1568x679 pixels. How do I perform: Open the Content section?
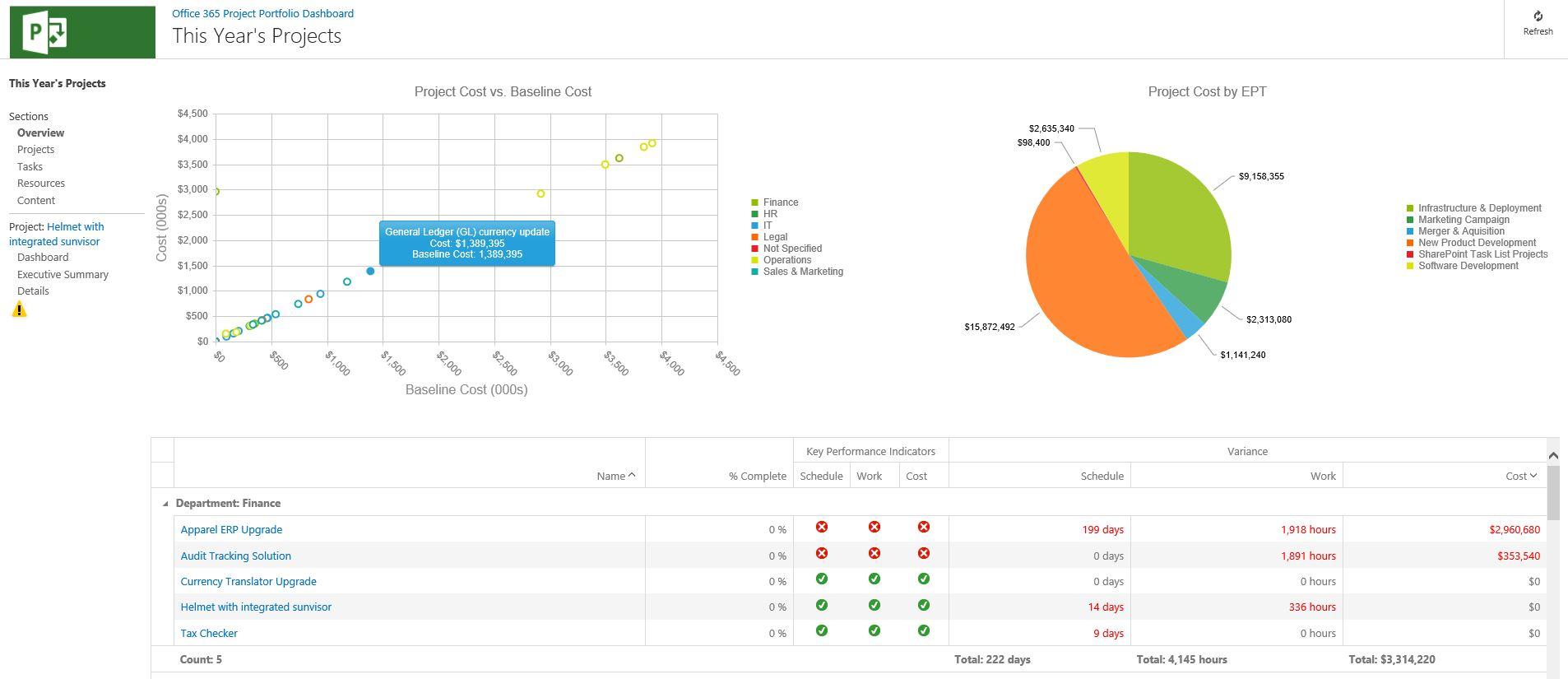pos(36,200)
